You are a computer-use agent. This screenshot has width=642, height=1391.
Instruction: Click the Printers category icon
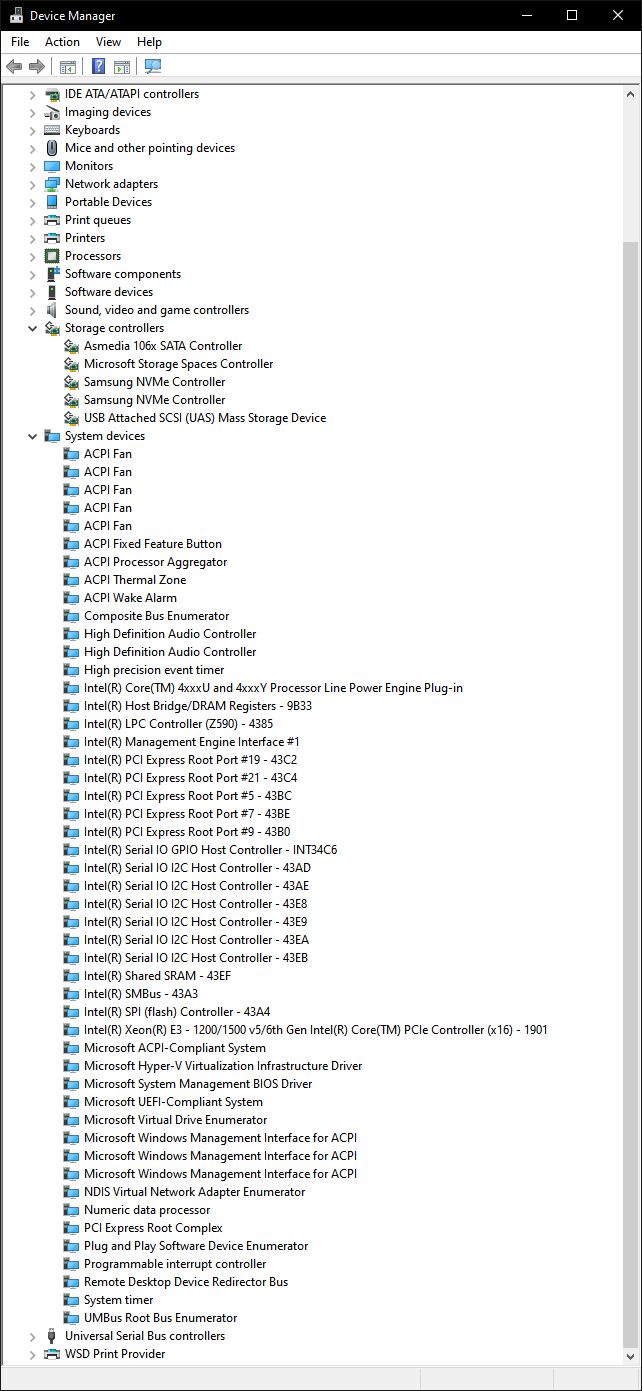(x=52, y=238)
